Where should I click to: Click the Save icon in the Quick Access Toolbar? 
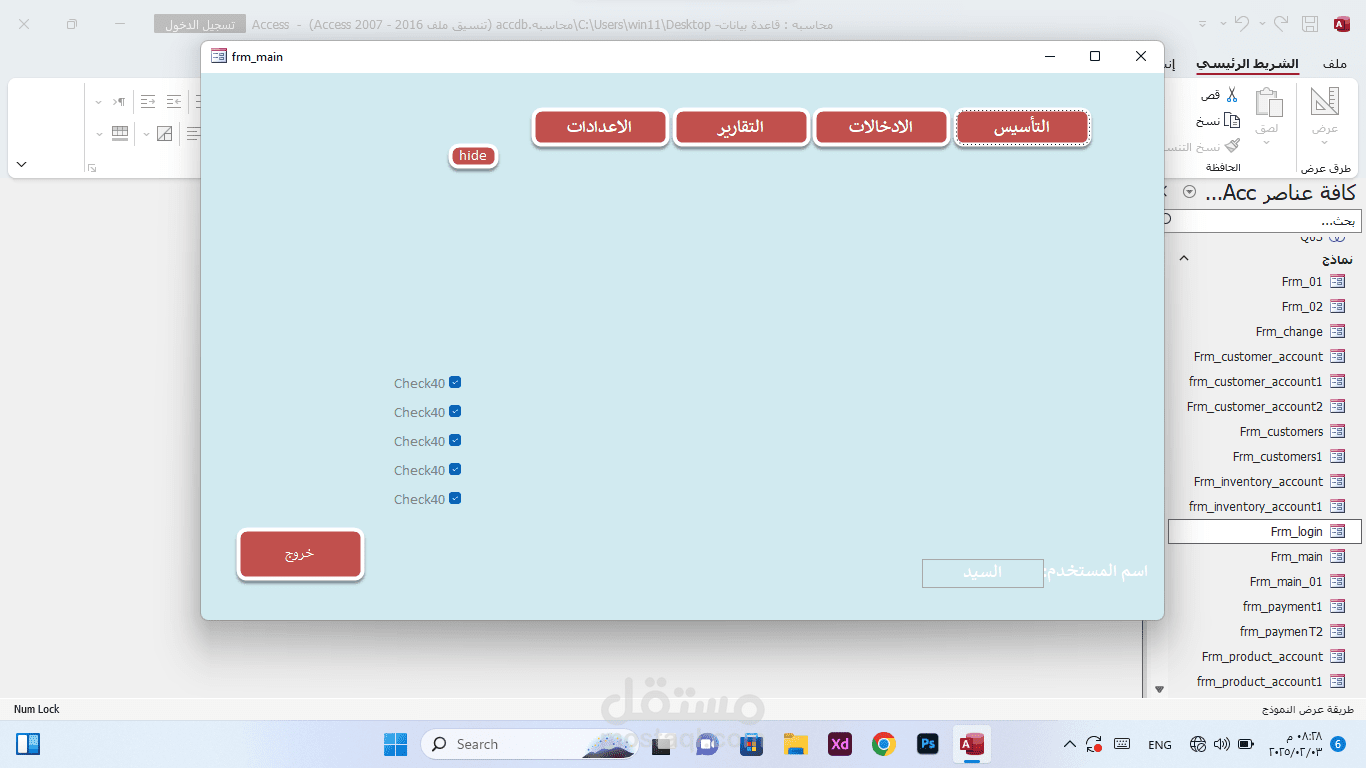click(1310, 23)
